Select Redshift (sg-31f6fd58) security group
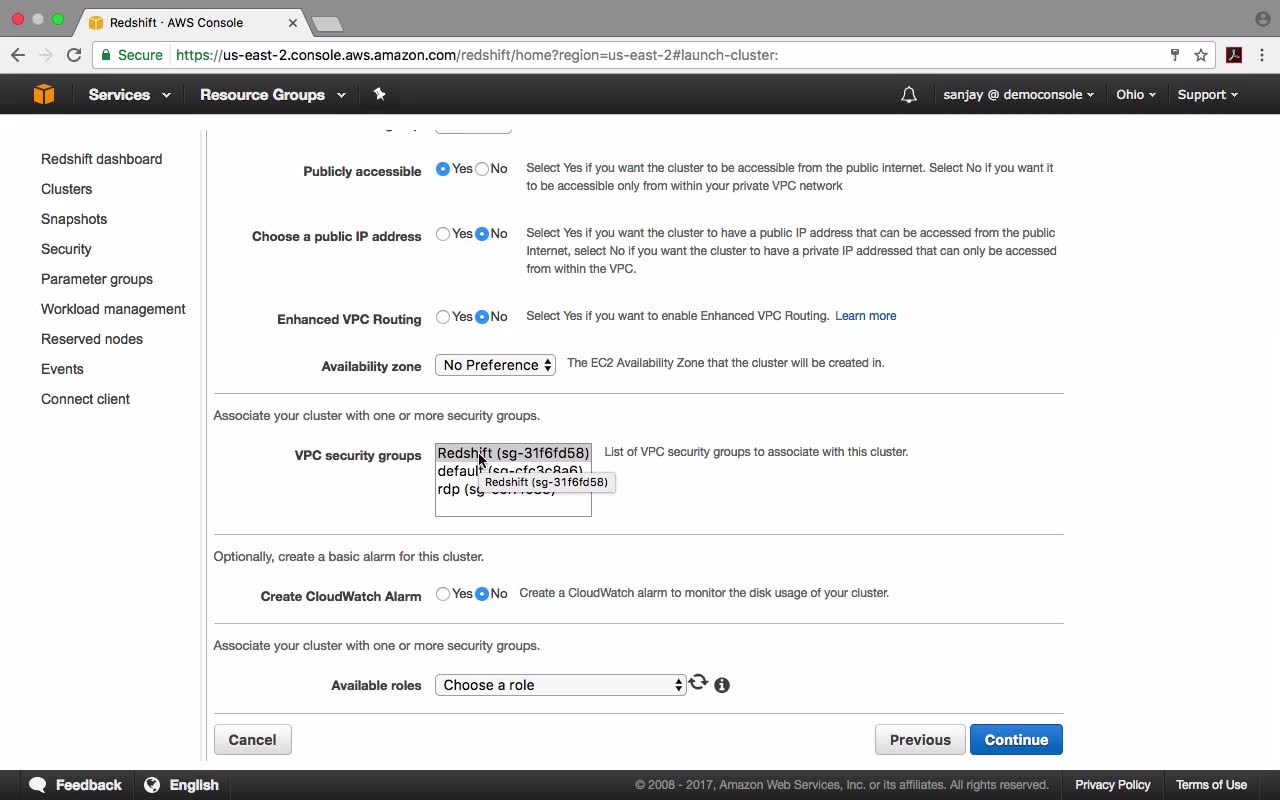This screenshot has width=1280, height=800. pyautogui.click(x=513, y=453)
